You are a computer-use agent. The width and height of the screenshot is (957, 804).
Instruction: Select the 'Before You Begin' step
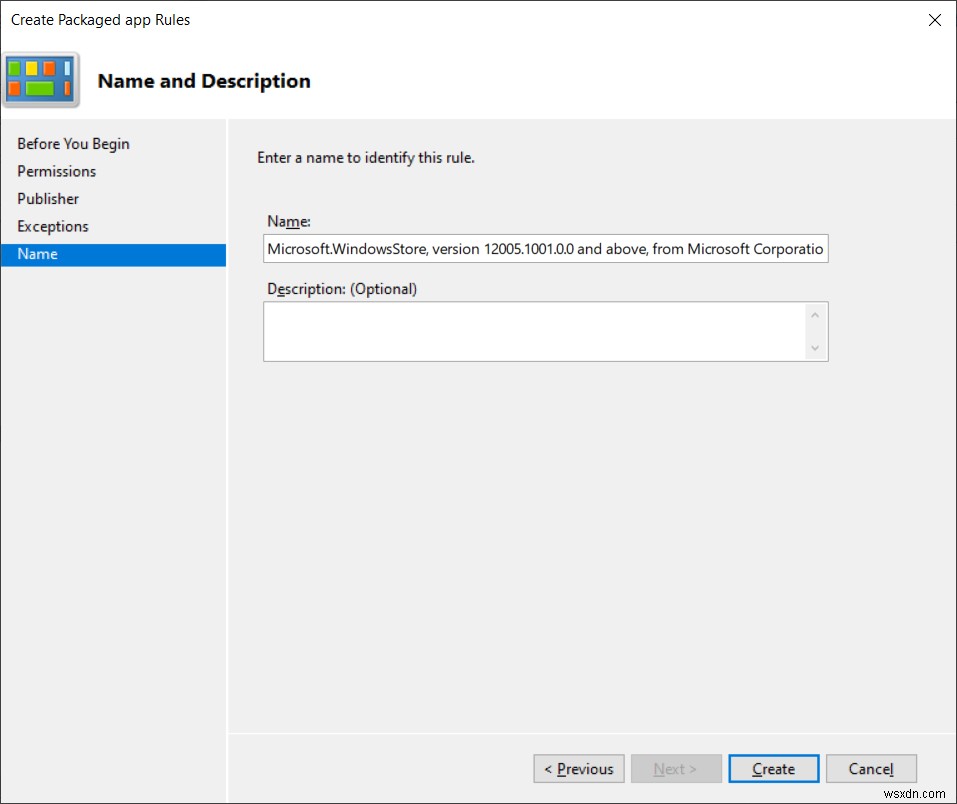tap(73, 143)
